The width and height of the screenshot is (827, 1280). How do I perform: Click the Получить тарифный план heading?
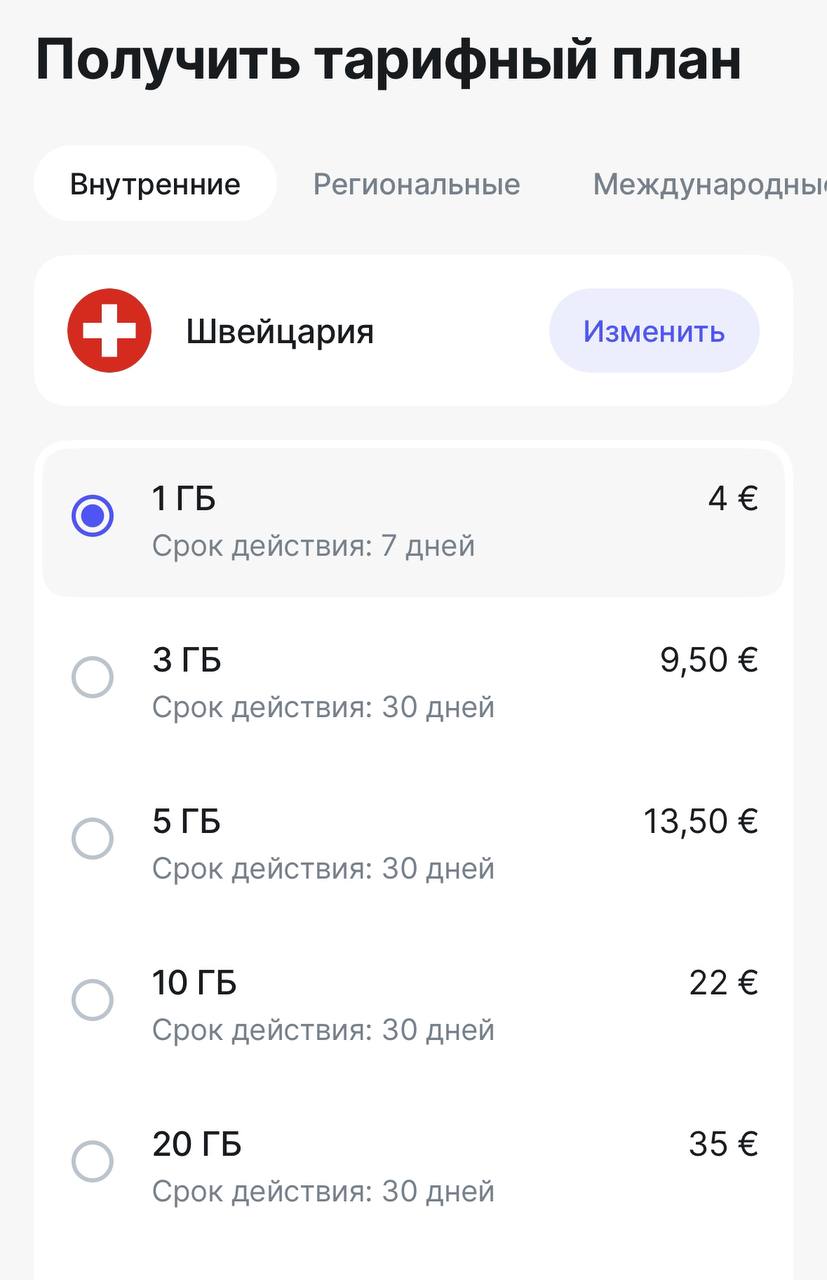[x=388, y=60]
